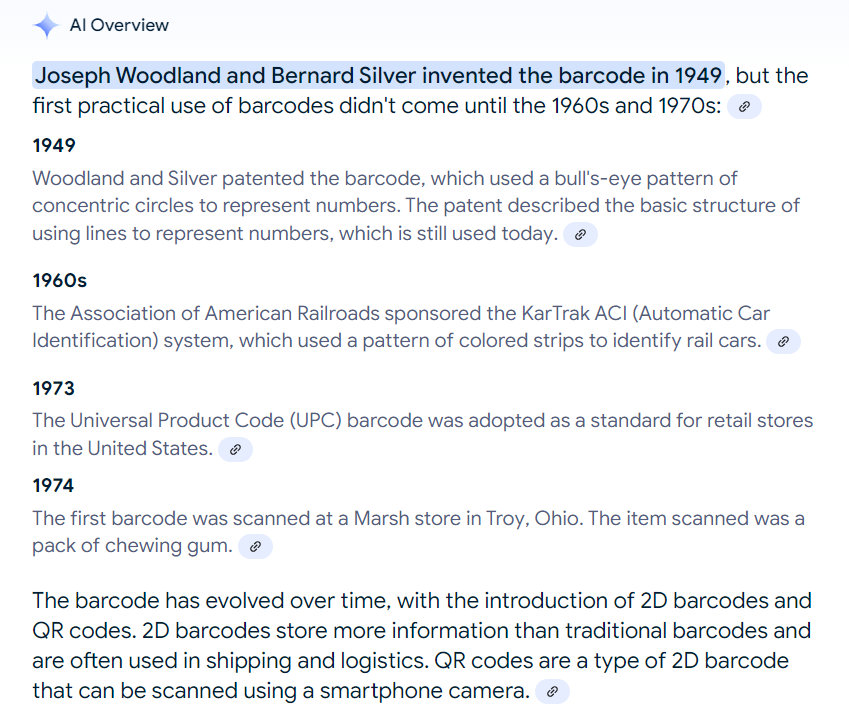Screen dimensions: 849x724
Task: Open source link for the 1949 patent paragraph
Action: [x=580, y=234]
